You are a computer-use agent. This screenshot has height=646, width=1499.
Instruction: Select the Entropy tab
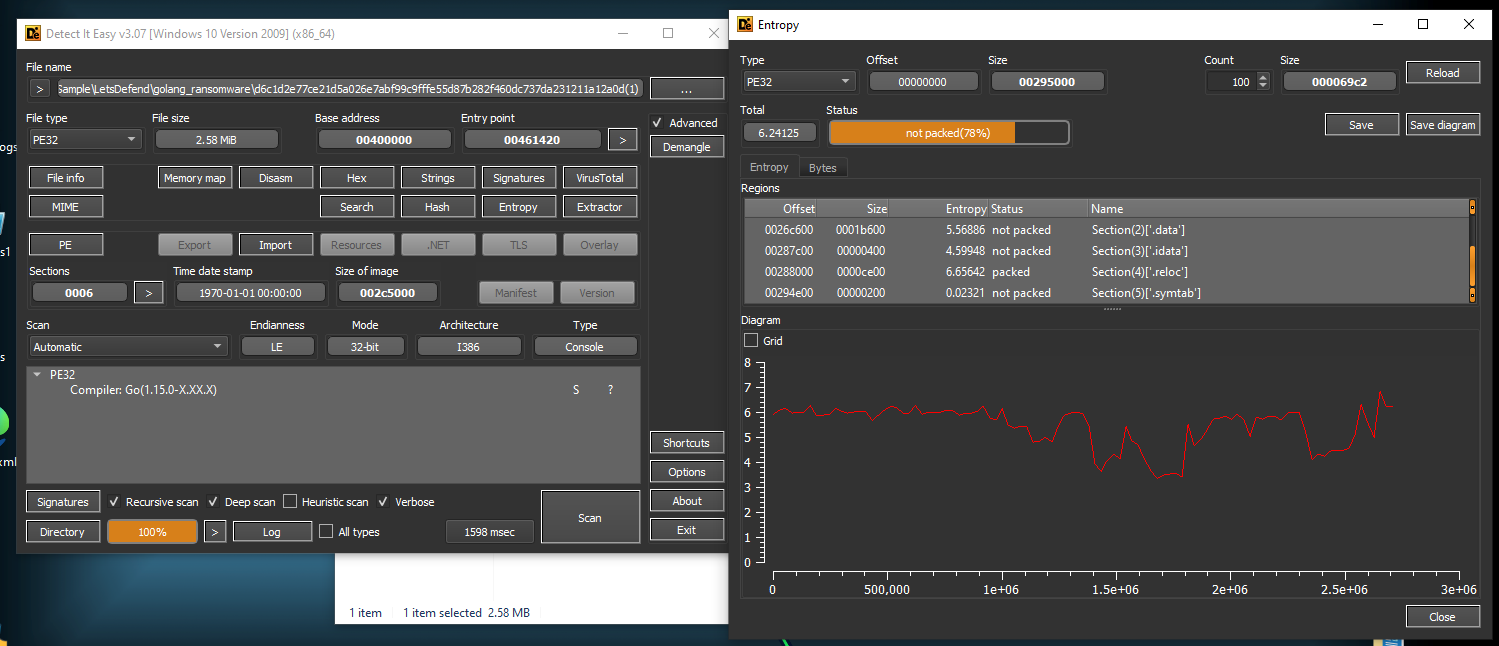coord(769,168)
